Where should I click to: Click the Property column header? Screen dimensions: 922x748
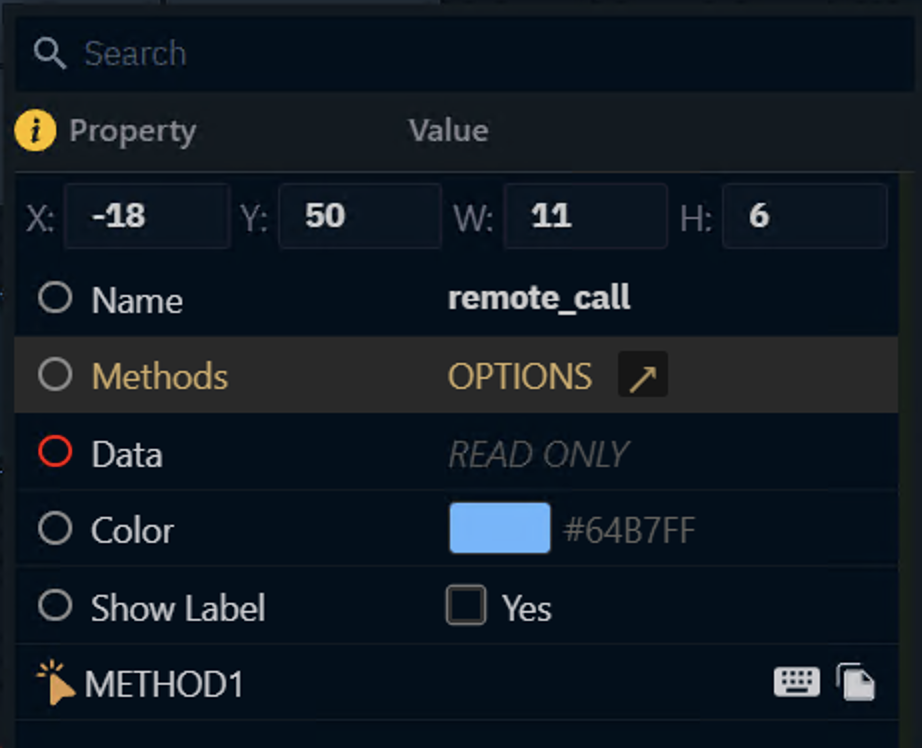132,131
